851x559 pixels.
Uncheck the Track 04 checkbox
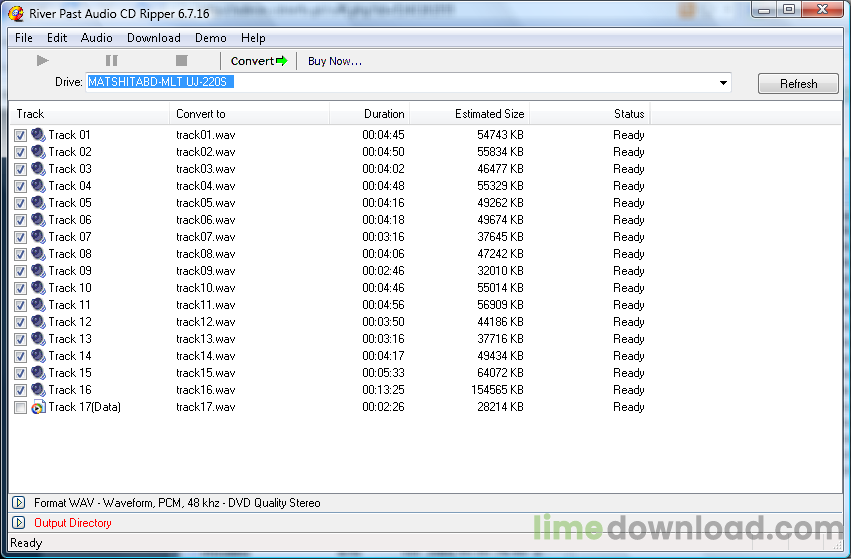(21, 186)
